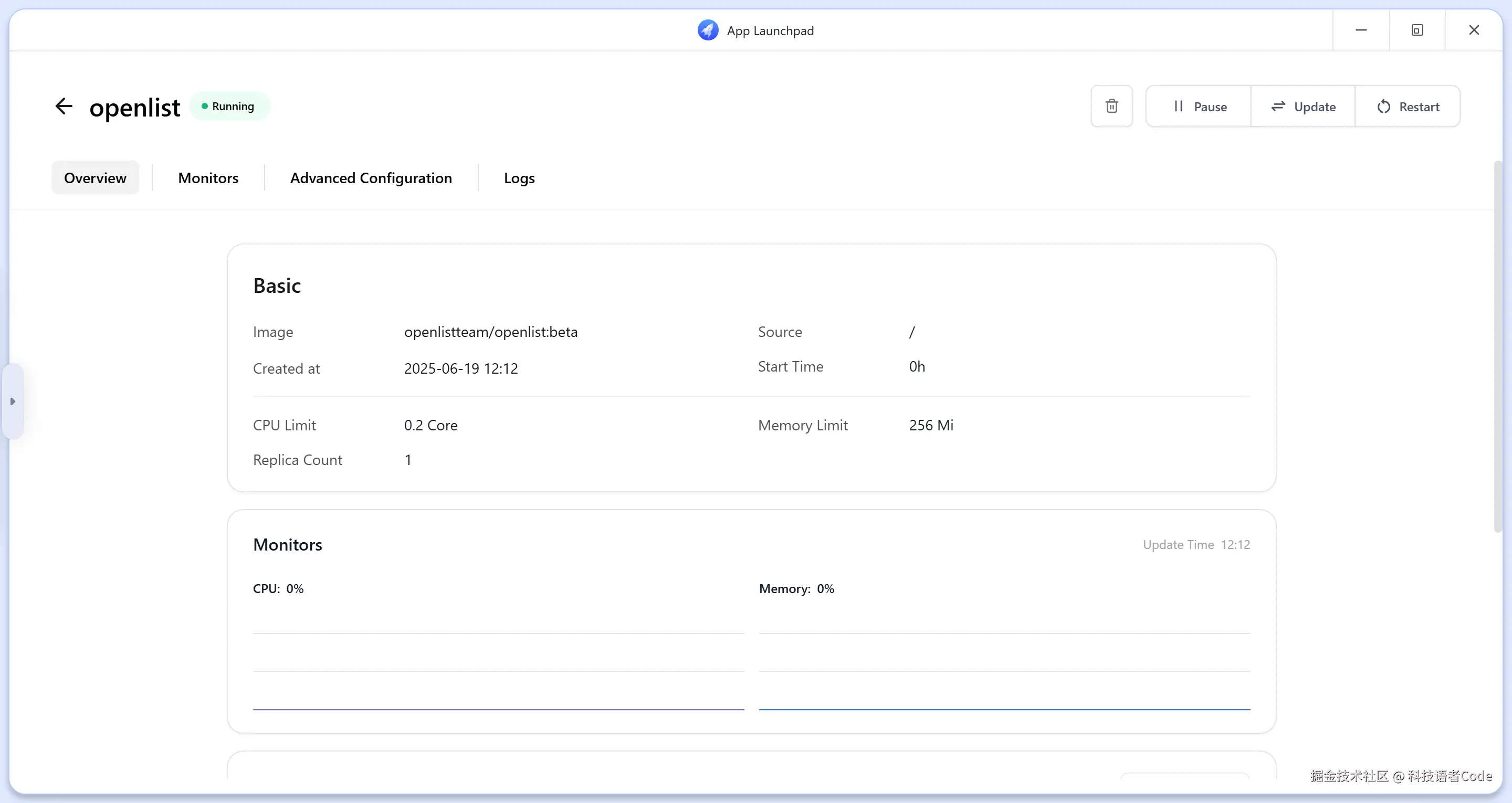Image resolution: width=1512 pixels, height=803 pixels.
Task: Click the vertical scrollbar on the right
Action: [x=1497, y=346]
